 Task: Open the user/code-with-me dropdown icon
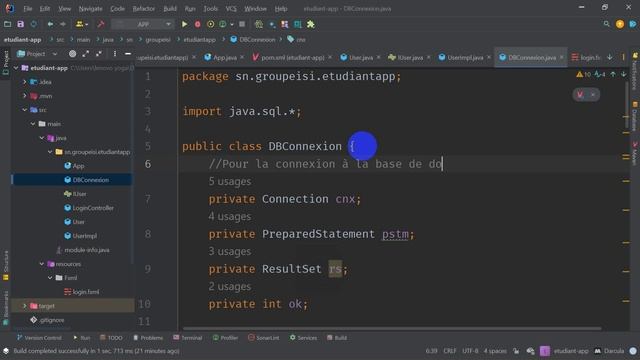click(82, 24)
